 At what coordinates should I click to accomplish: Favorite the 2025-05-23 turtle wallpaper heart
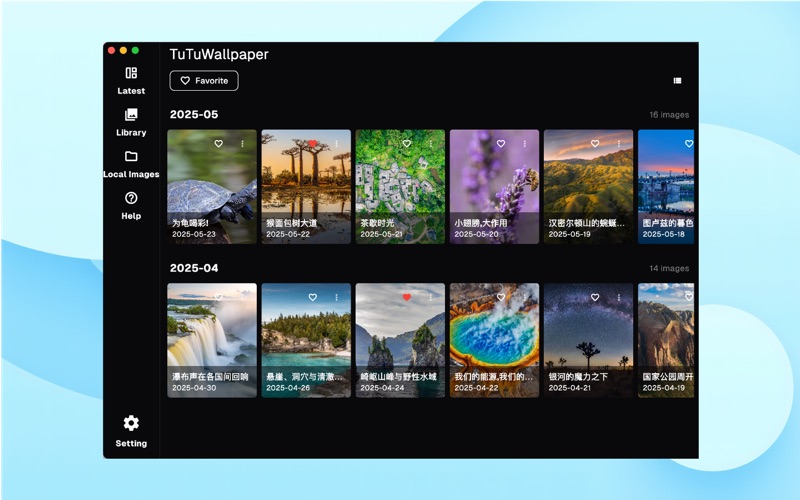[x=218, y=144]
